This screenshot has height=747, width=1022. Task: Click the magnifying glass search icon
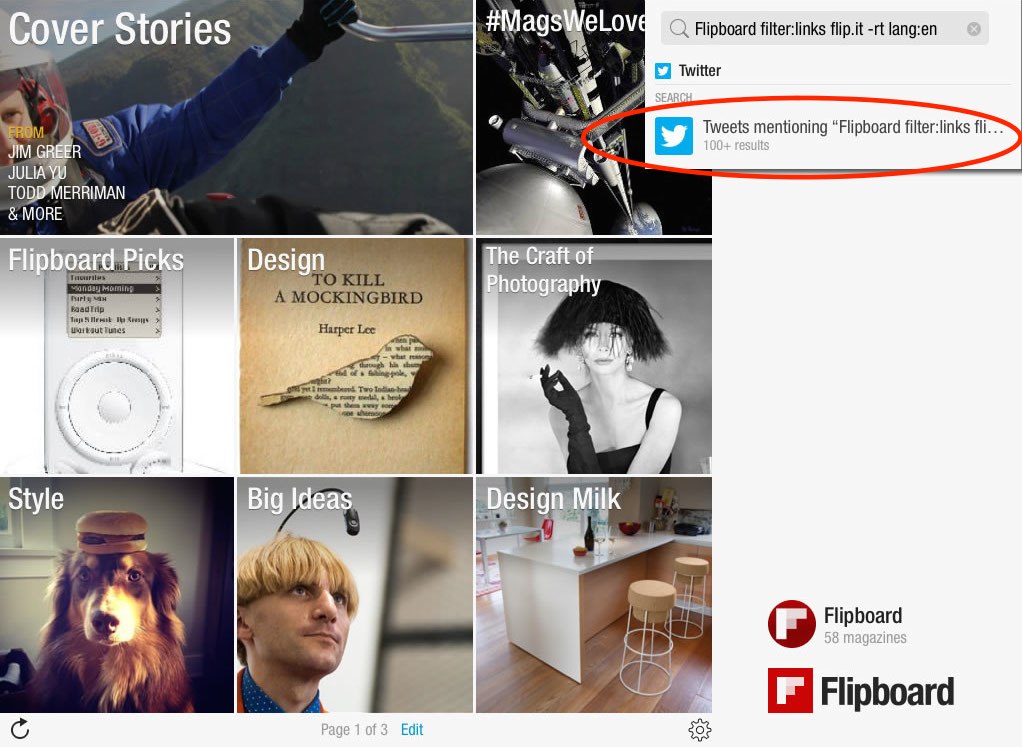click(x=679, y=29)
